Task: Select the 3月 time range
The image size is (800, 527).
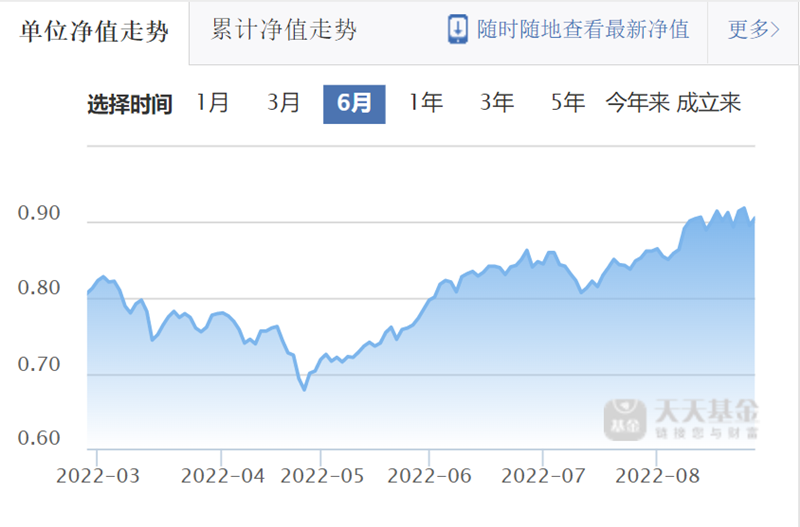Action: [283, 103]
